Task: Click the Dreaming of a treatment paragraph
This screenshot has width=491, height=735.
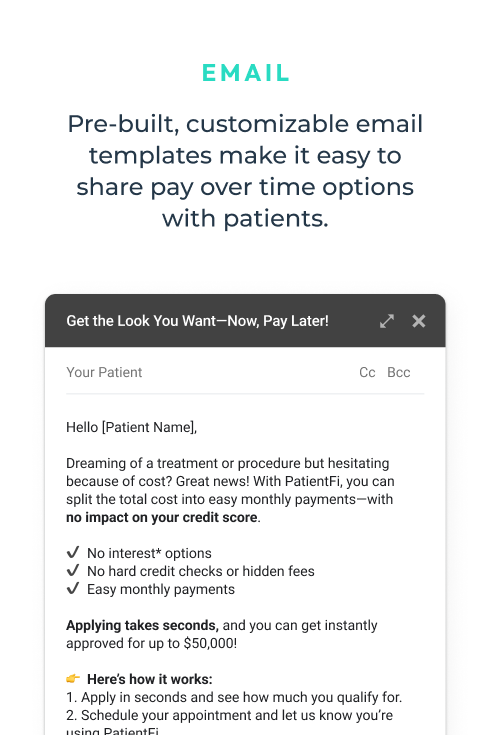Action: (x=230, y=490)
